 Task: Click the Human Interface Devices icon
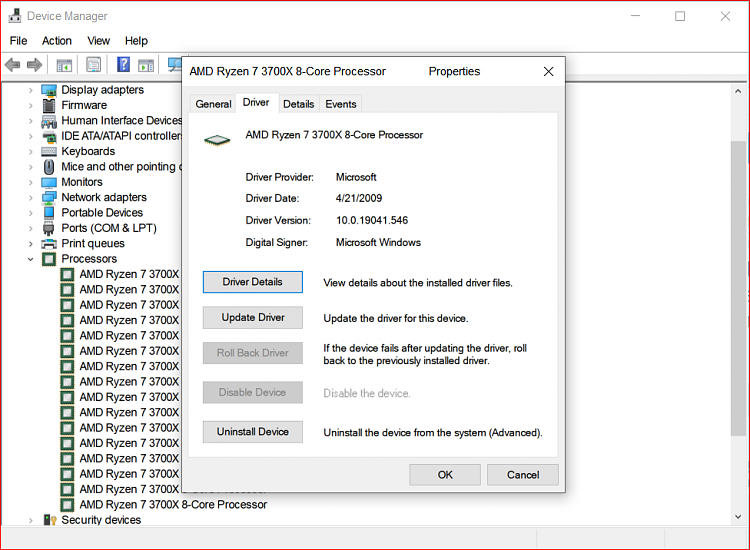(49, 121)
